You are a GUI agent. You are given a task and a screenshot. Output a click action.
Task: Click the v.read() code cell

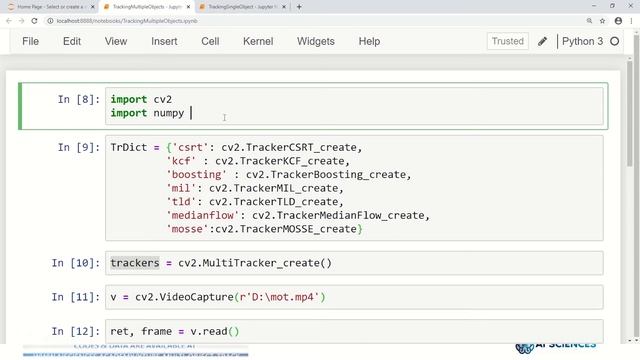tap(354, 331)
